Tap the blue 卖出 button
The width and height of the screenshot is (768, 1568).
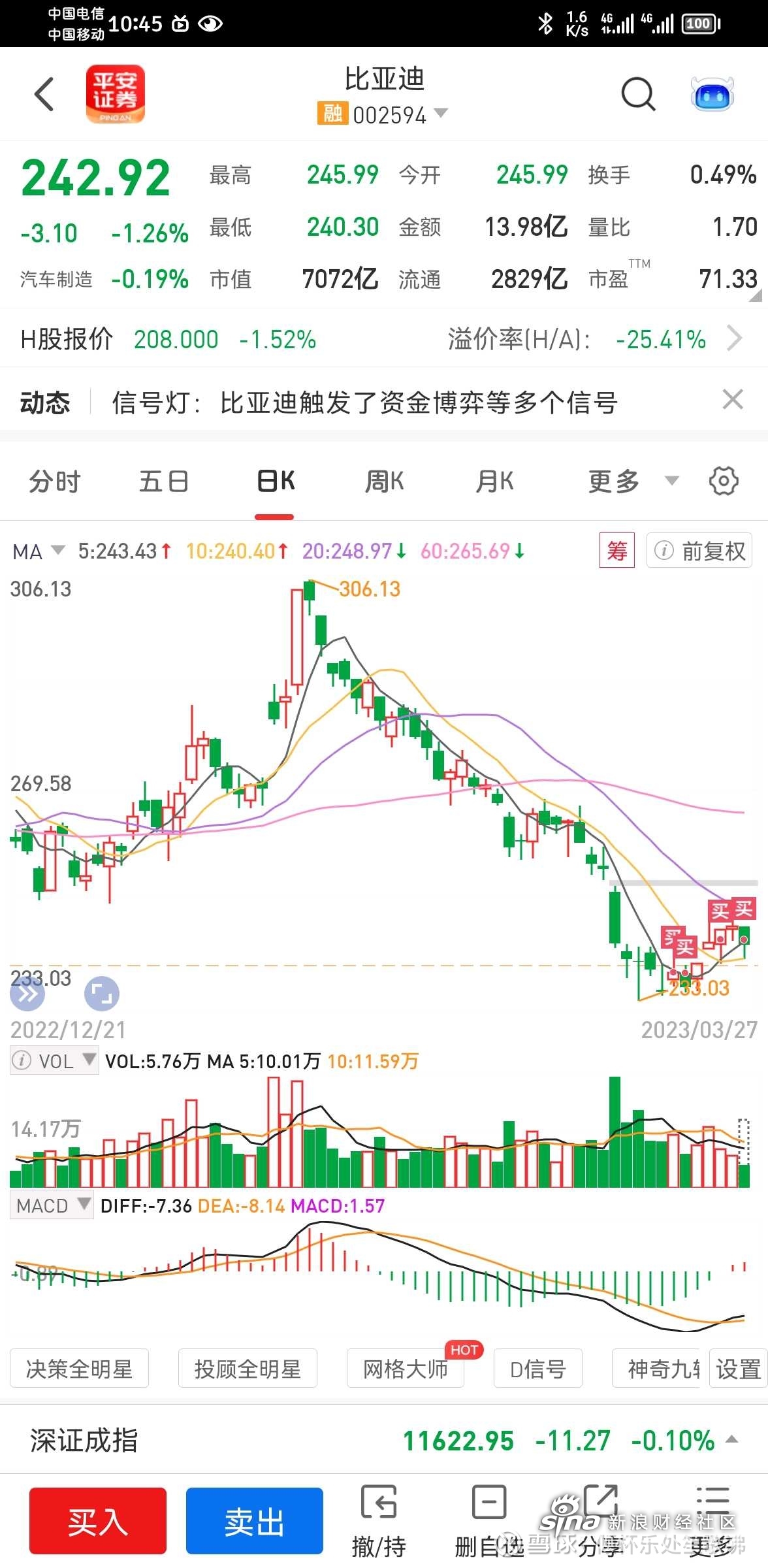[x=255, y=1521]
